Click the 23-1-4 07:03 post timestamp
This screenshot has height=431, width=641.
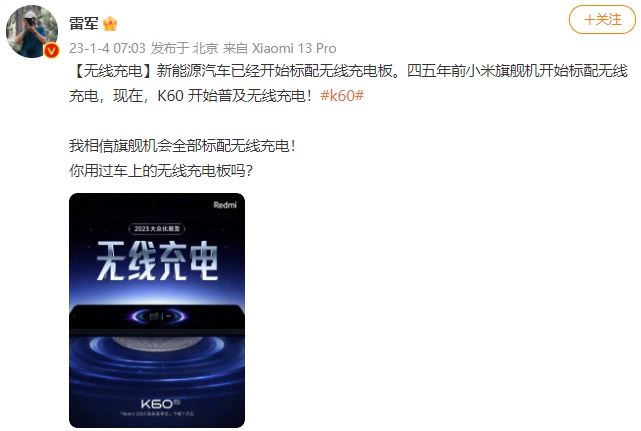pyautogui.click(x=107, y=48)
